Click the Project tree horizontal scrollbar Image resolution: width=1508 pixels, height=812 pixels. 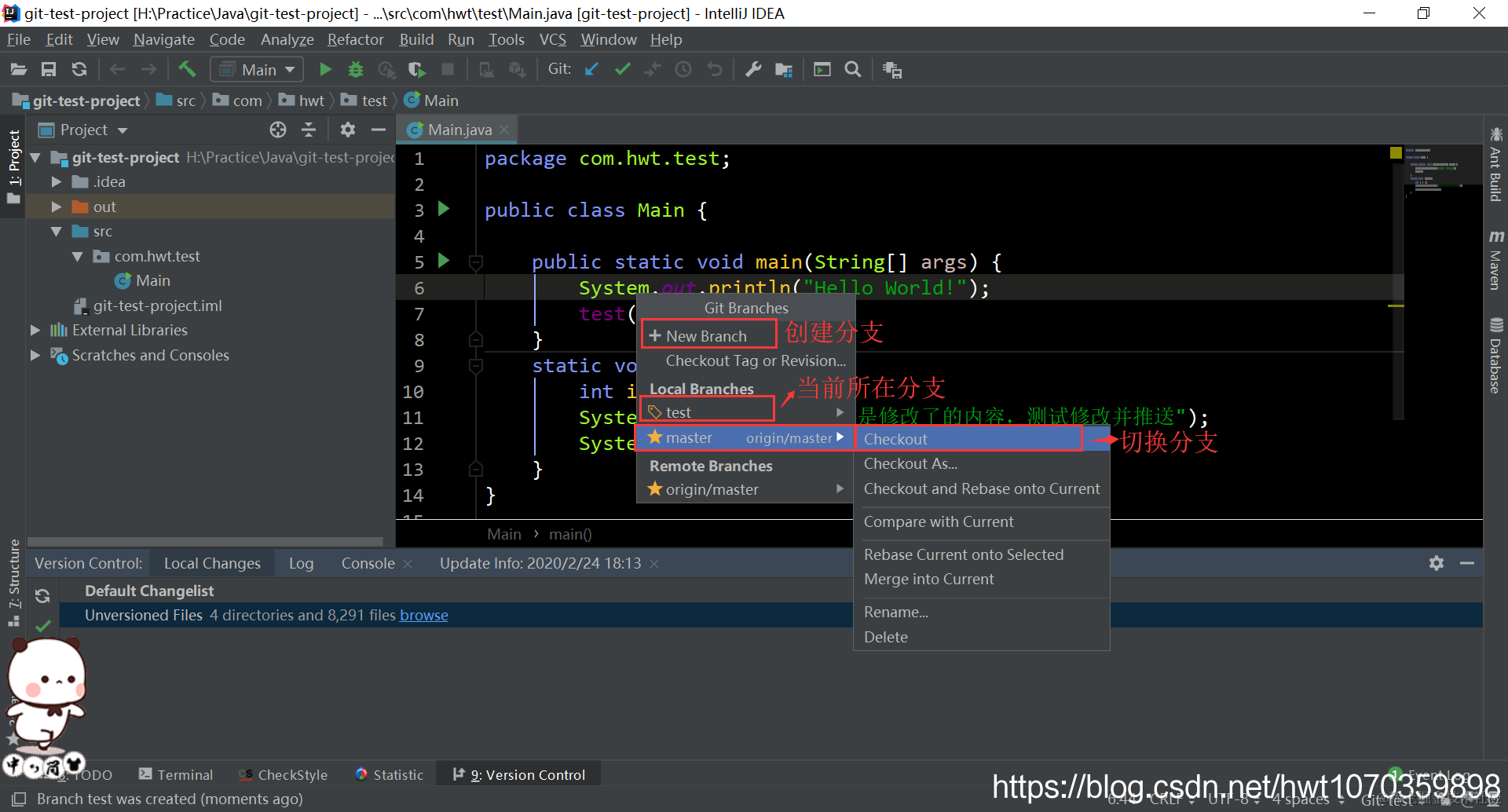coord(205,542)
